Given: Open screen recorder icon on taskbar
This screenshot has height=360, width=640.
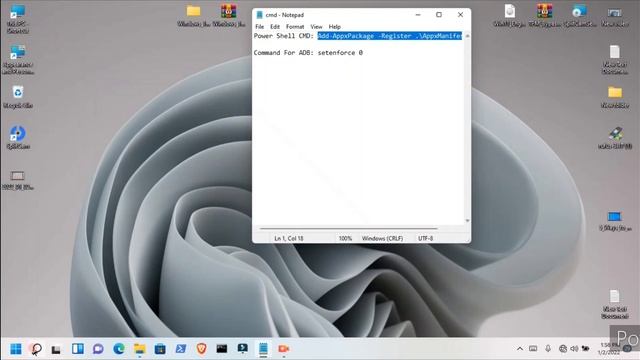Looking at the screenshot, I should pyautogui.click(x=284, y=349).
